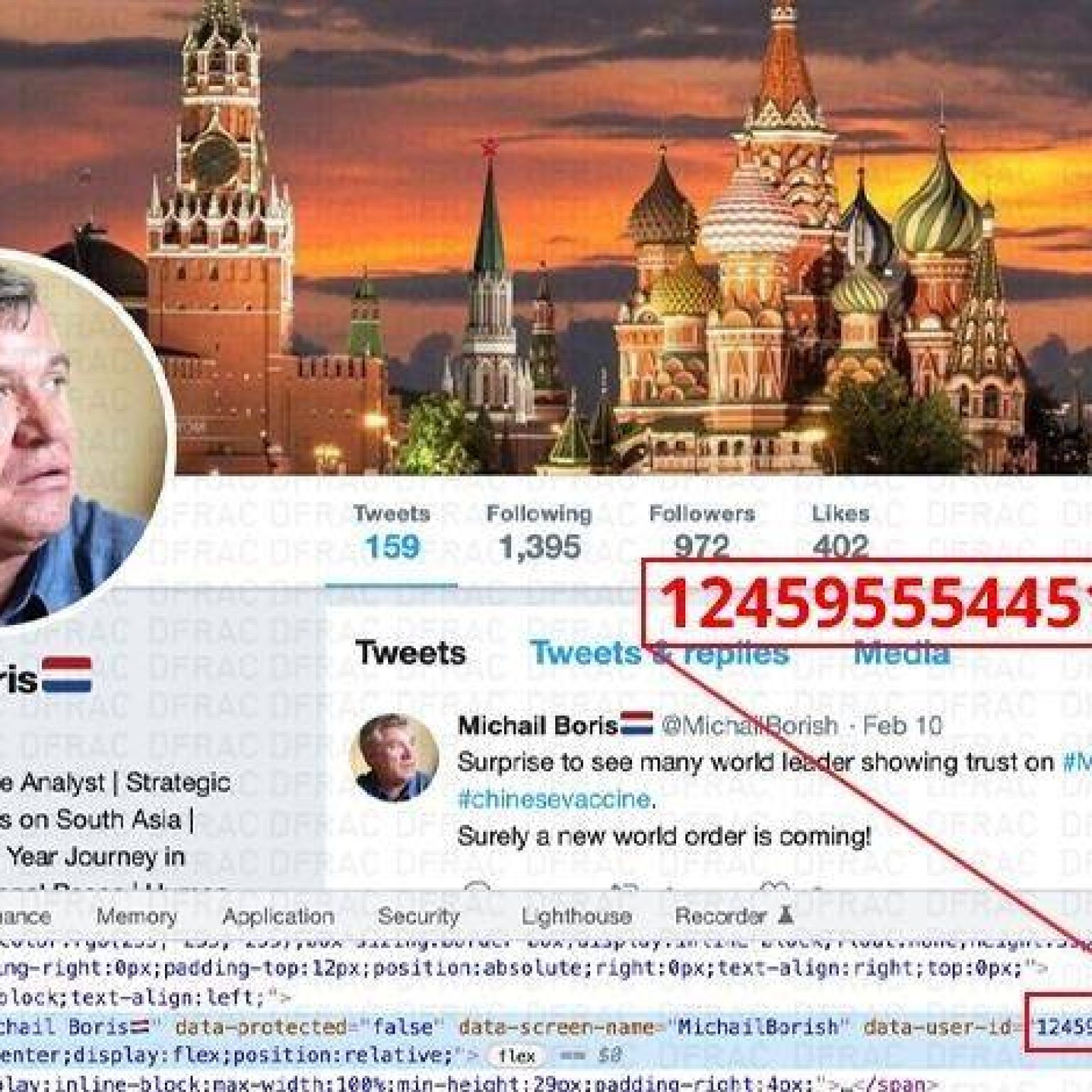Open the Lighthouse DevTools tab

tap(577, 916)
